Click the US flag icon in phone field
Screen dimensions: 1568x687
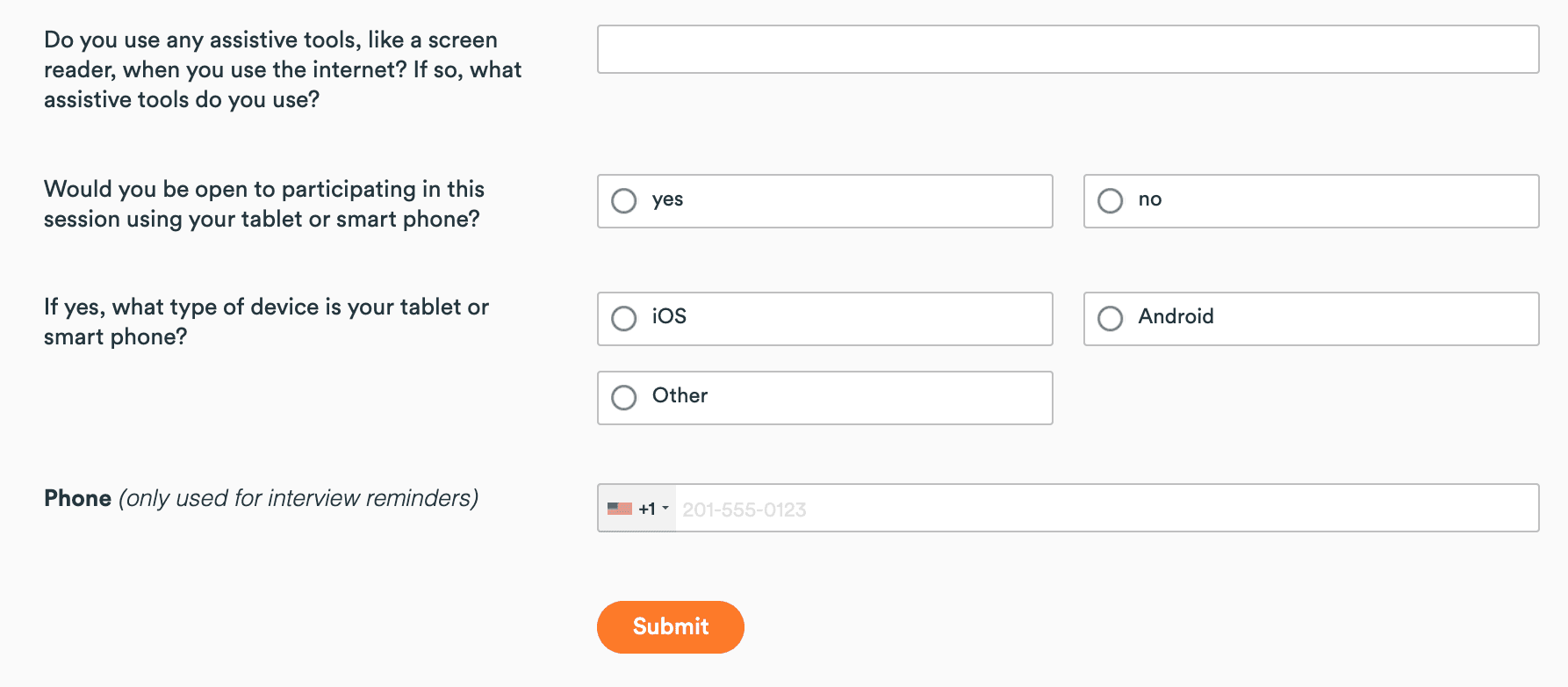tap(619, 509)
